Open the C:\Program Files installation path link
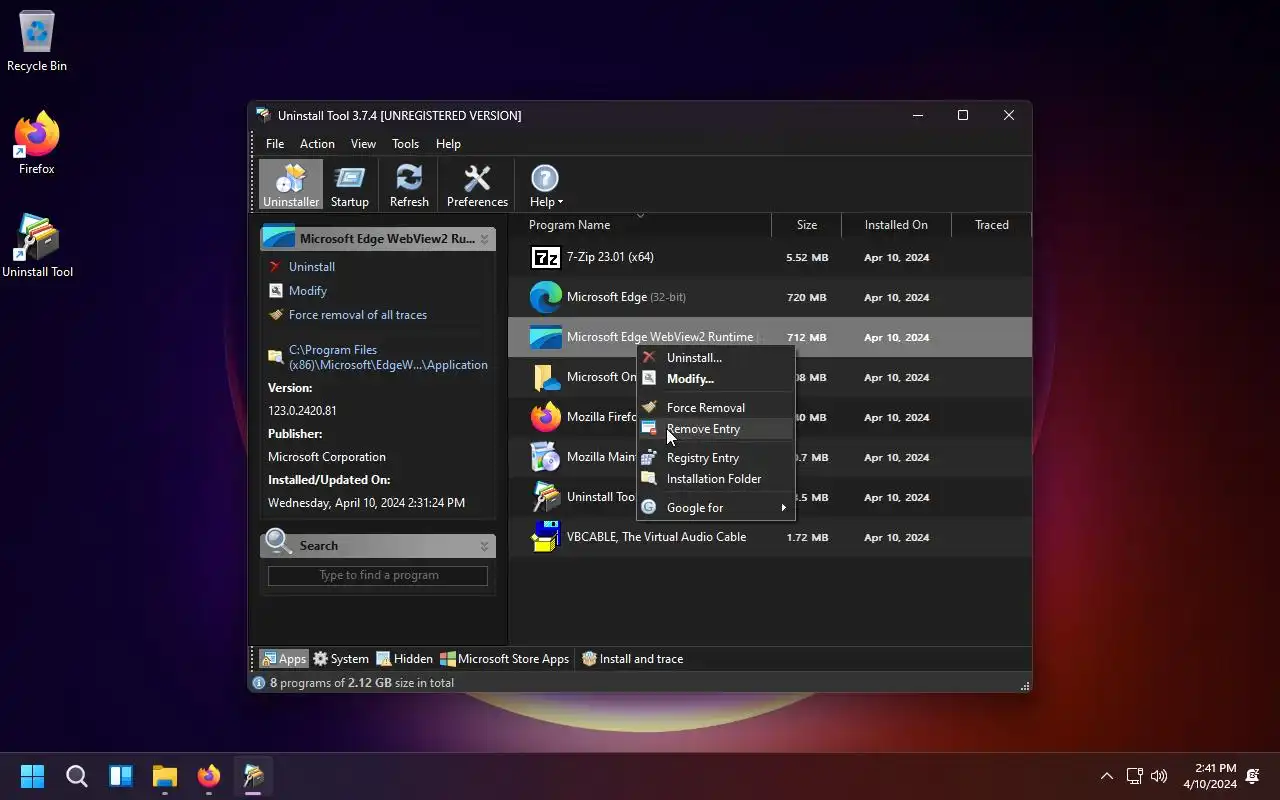This screenshot has width=1280, height=800. point(388,357)
